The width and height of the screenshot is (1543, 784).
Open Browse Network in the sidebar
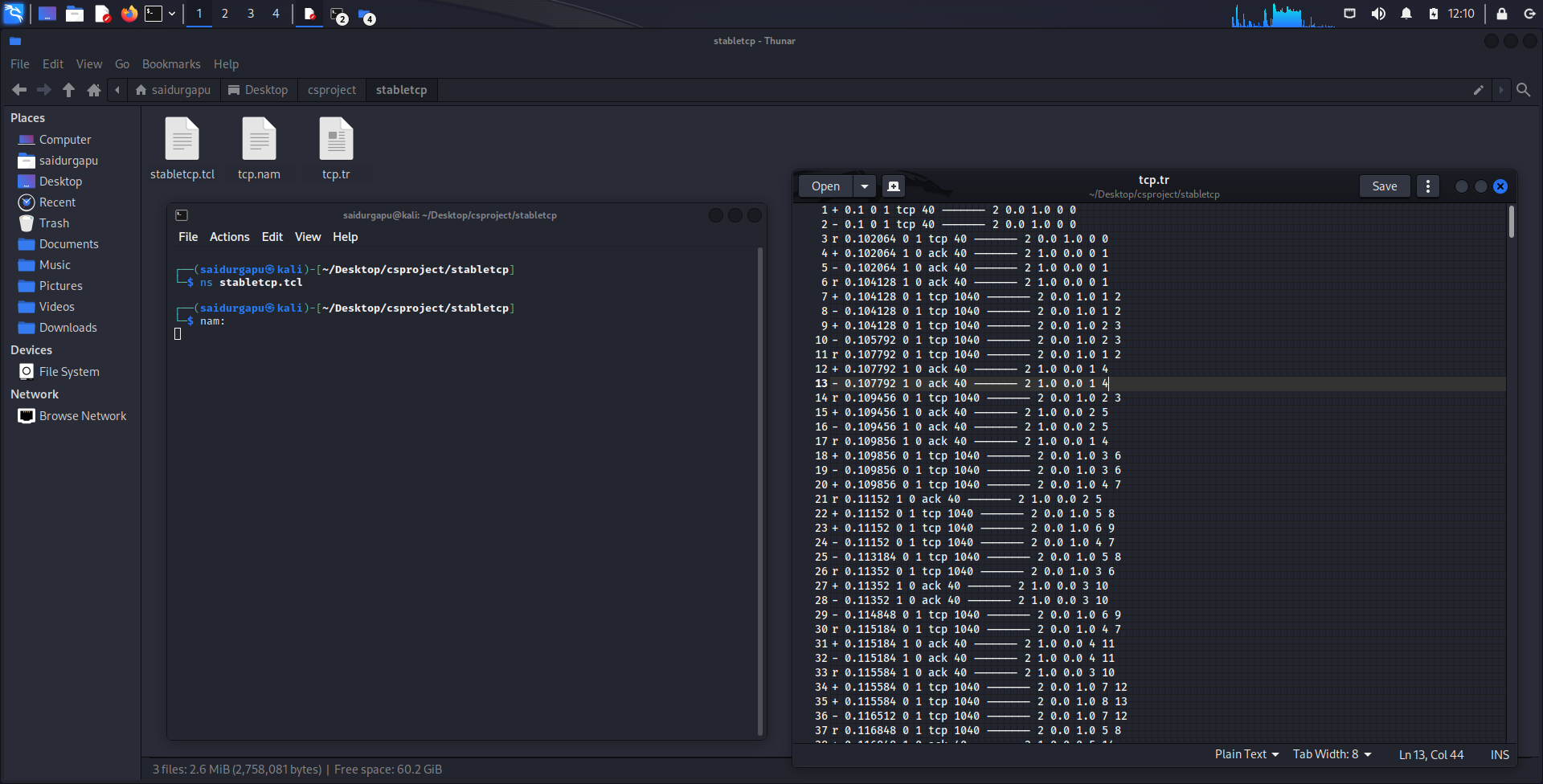83,415
